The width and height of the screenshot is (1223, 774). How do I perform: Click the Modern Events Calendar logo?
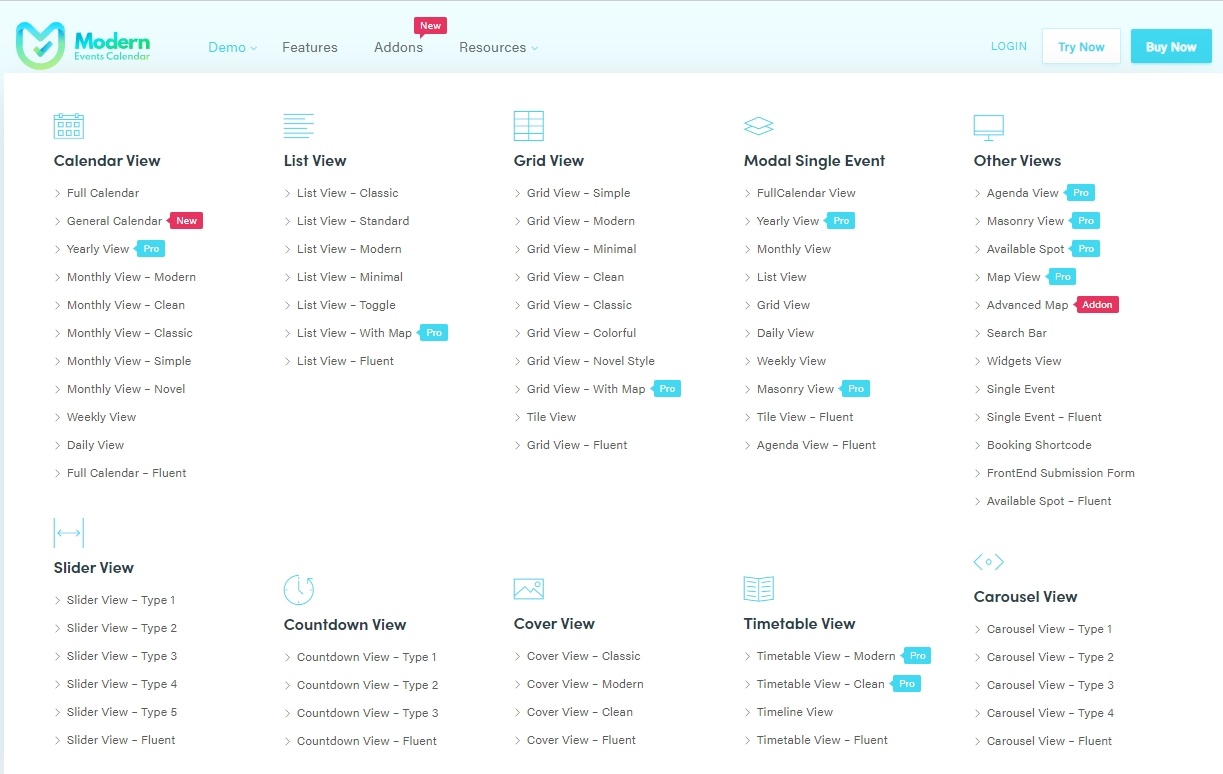click(83, 46)
